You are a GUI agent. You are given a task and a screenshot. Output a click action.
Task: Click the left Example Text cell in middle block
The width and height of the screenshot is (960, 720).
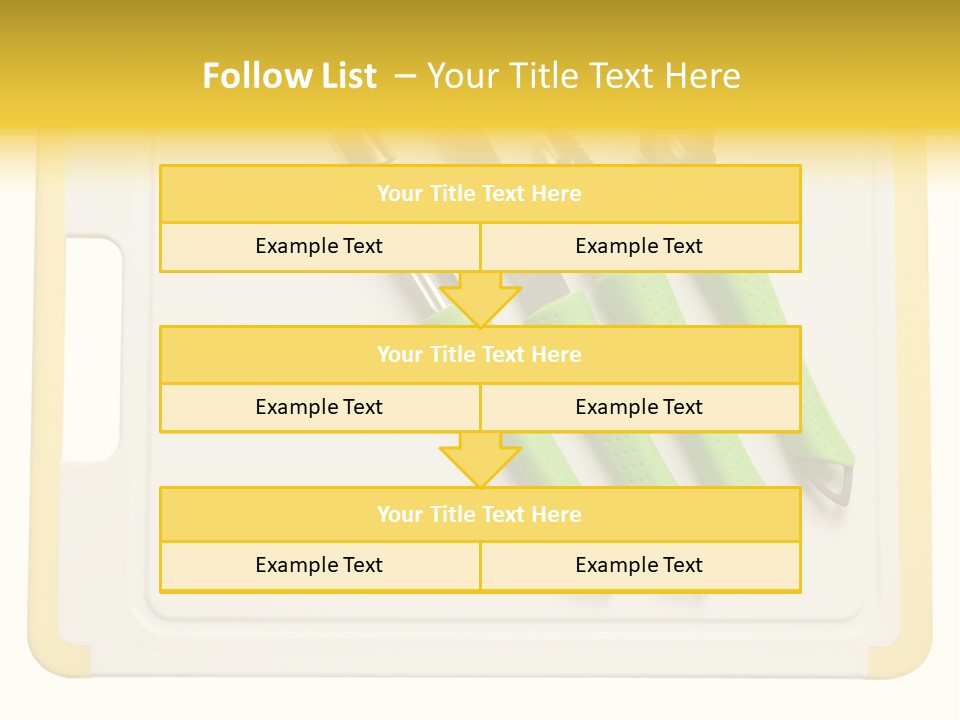(x=320, y=408)
